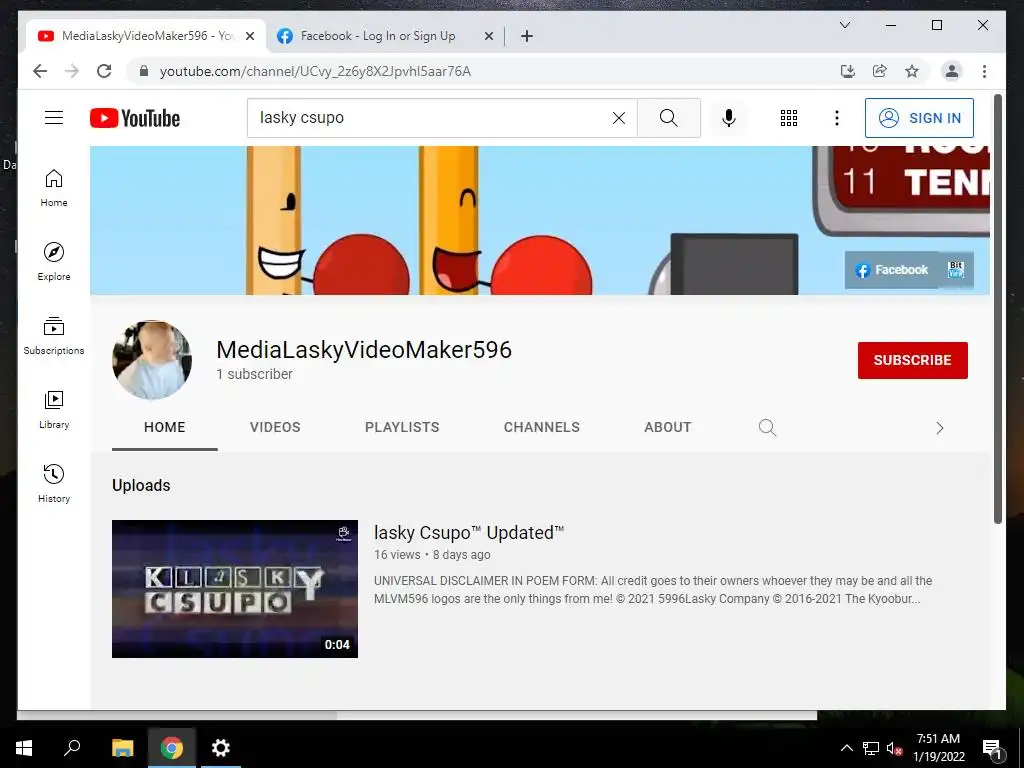The image size is (1024, 768).
Task: Select the MediaLaskyVideoMaker596 browser tab
Action: (146, 36)
